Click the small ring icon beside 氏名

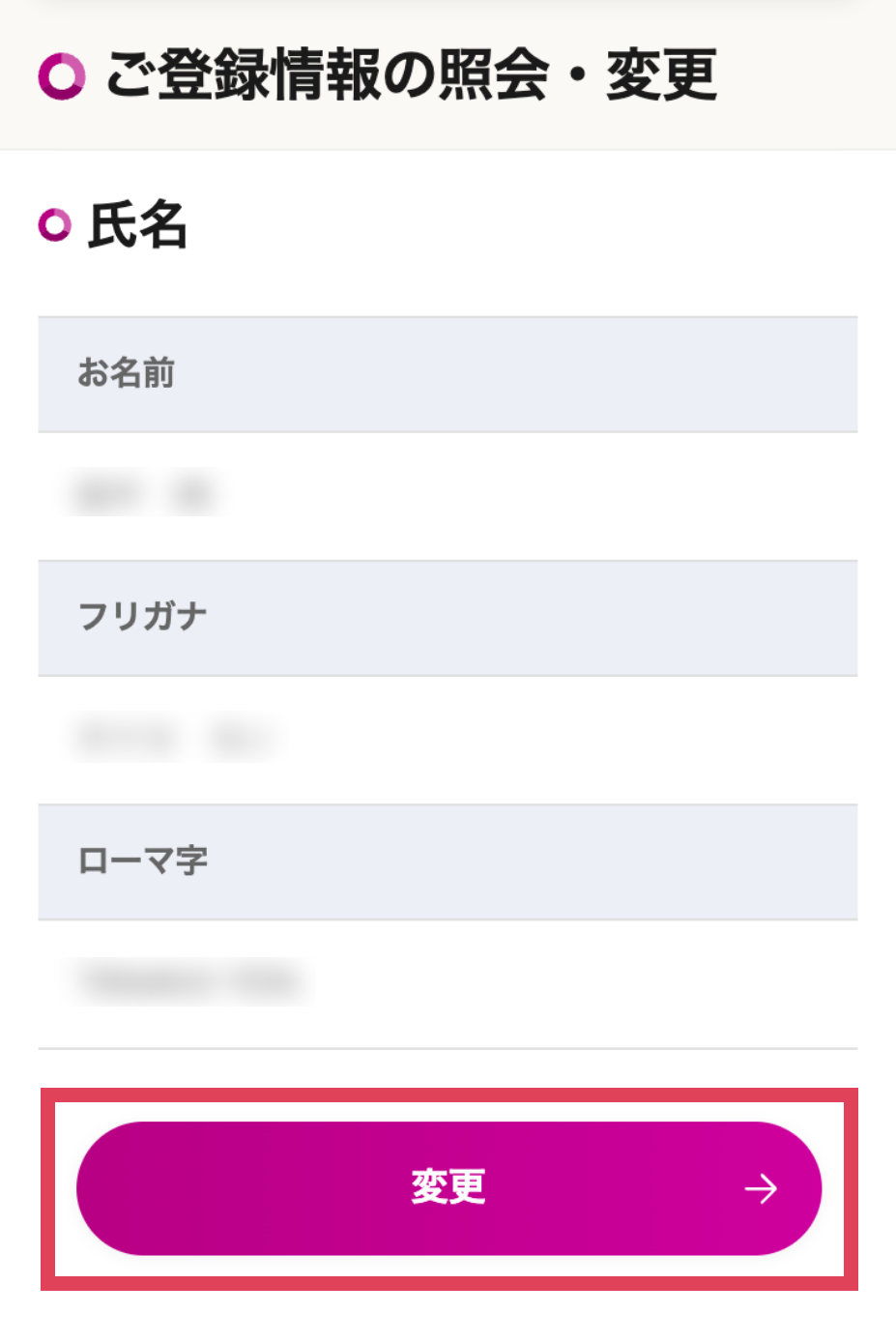pos(55,225)
